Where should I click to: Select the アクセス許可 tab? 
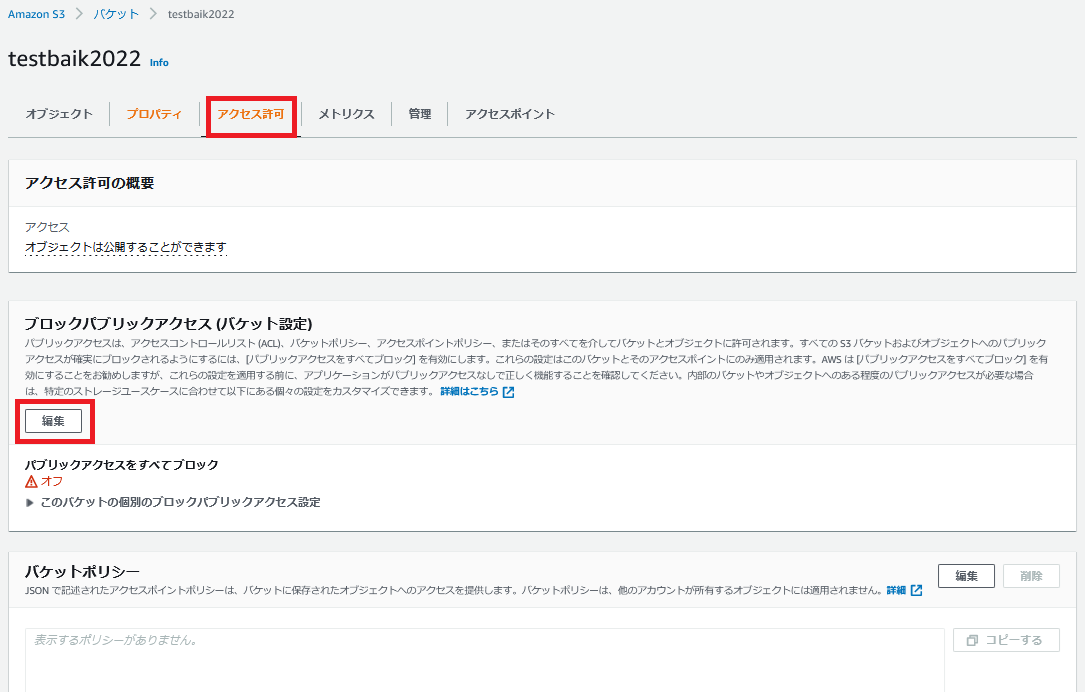pyautogui.click(x=251, y=114)
